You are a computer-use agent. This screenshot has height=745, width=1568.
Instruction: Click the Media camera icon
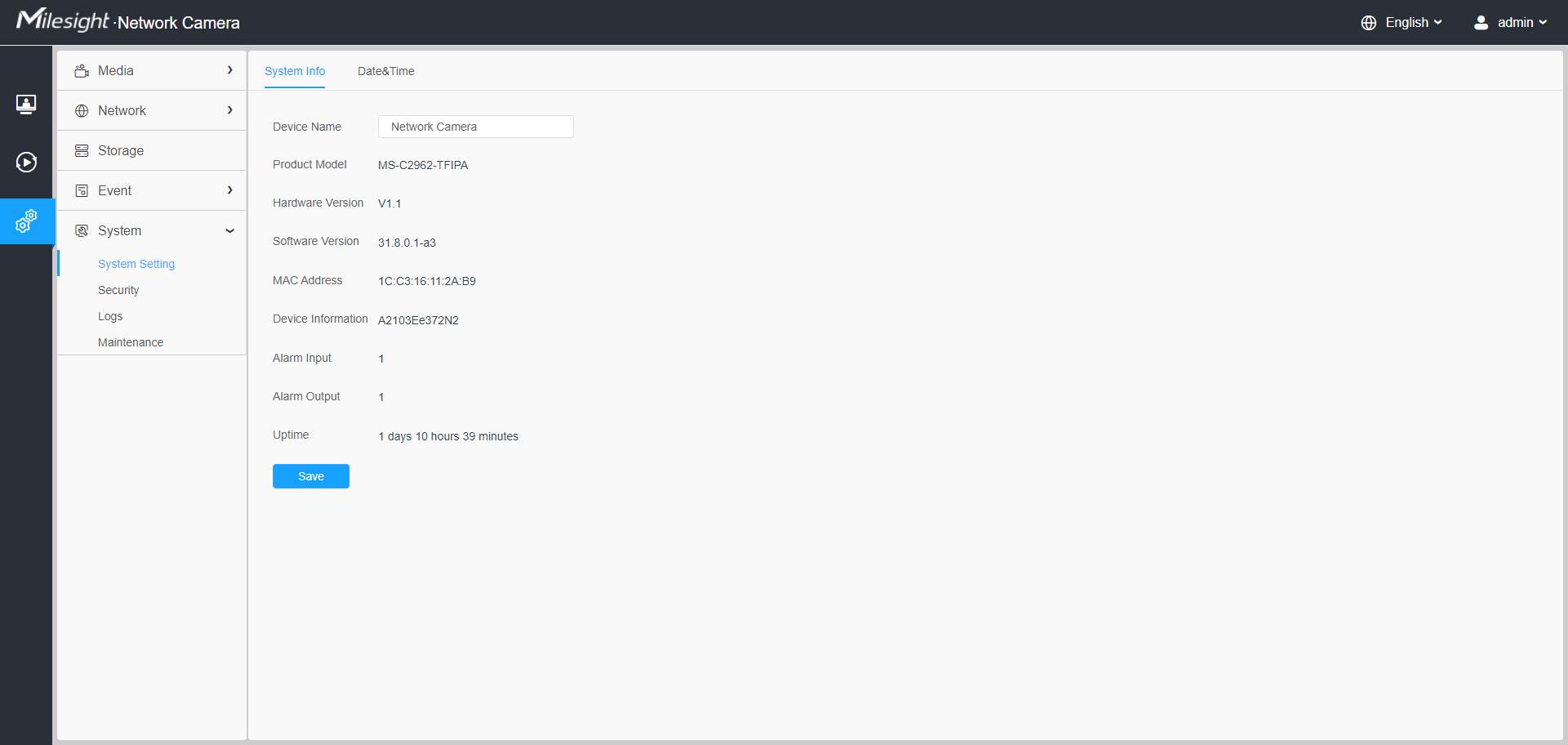(82, 71)
